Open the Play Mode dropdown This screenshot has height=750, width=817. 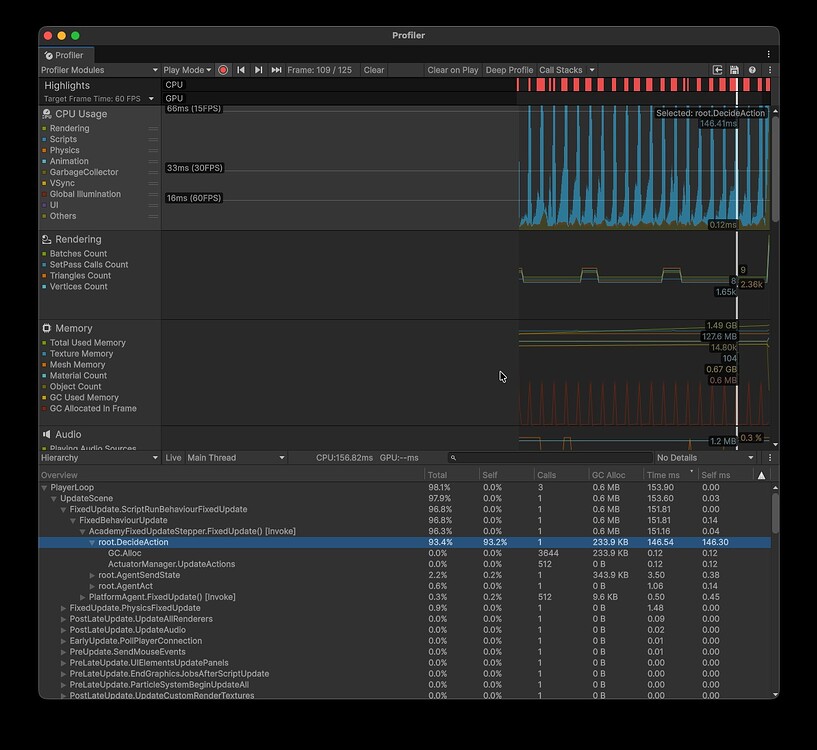[x=188, y=70]
